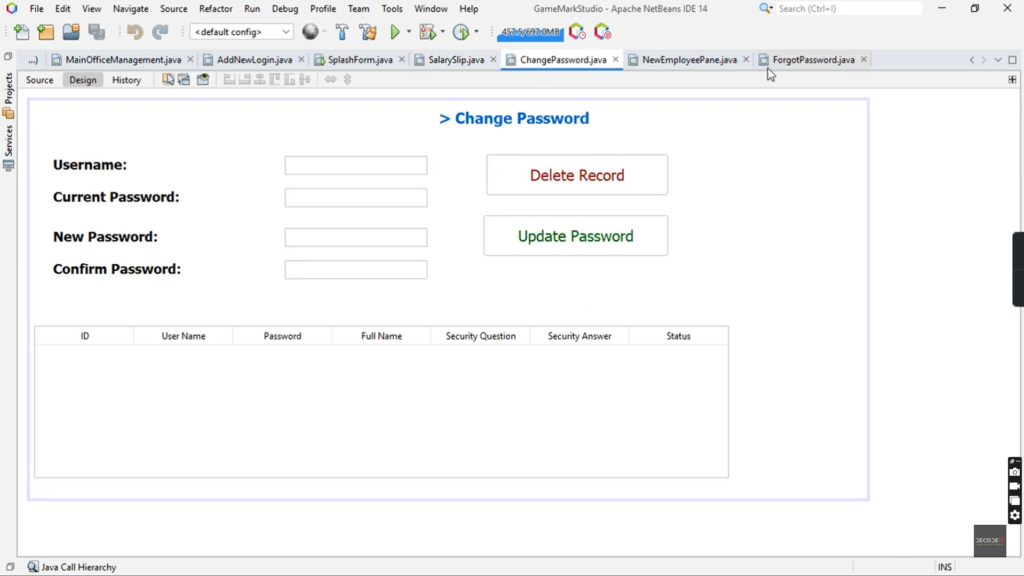Click the Preview Design icon
The width and height of the screenshot is (1024, 576).
click(203, 80)
